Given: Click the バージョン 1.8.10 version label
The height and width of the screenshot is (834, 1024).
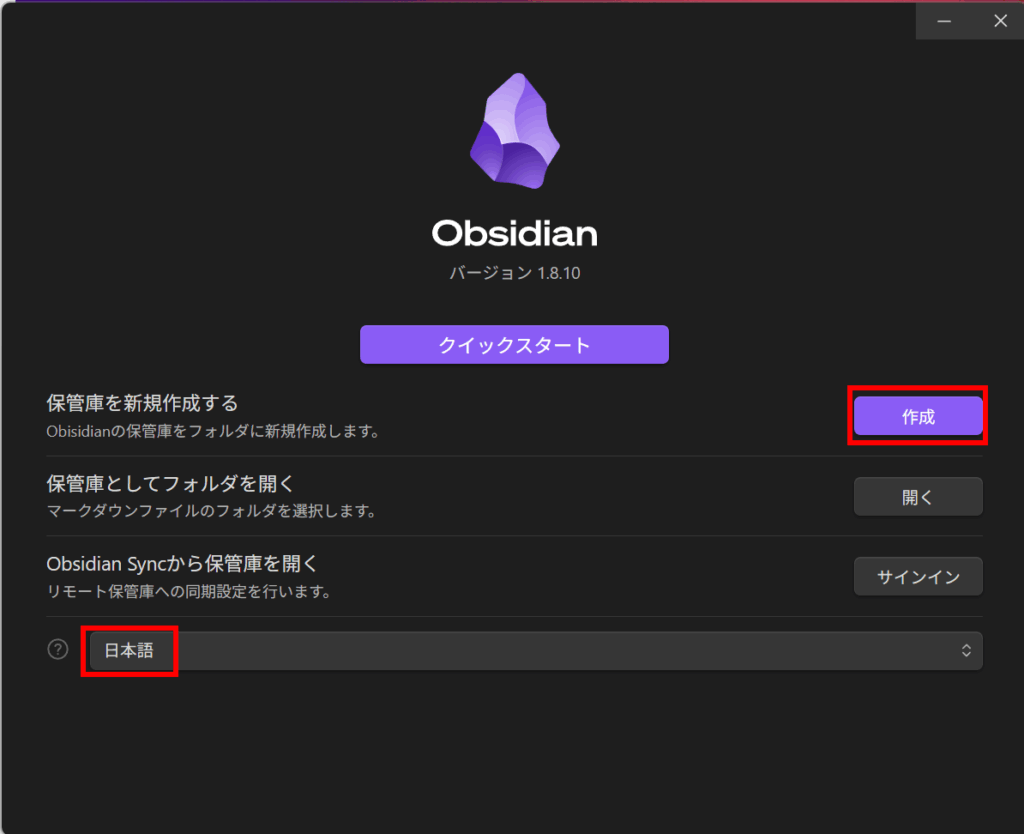Looking at the screenshot, I should (x=515, y=273).
